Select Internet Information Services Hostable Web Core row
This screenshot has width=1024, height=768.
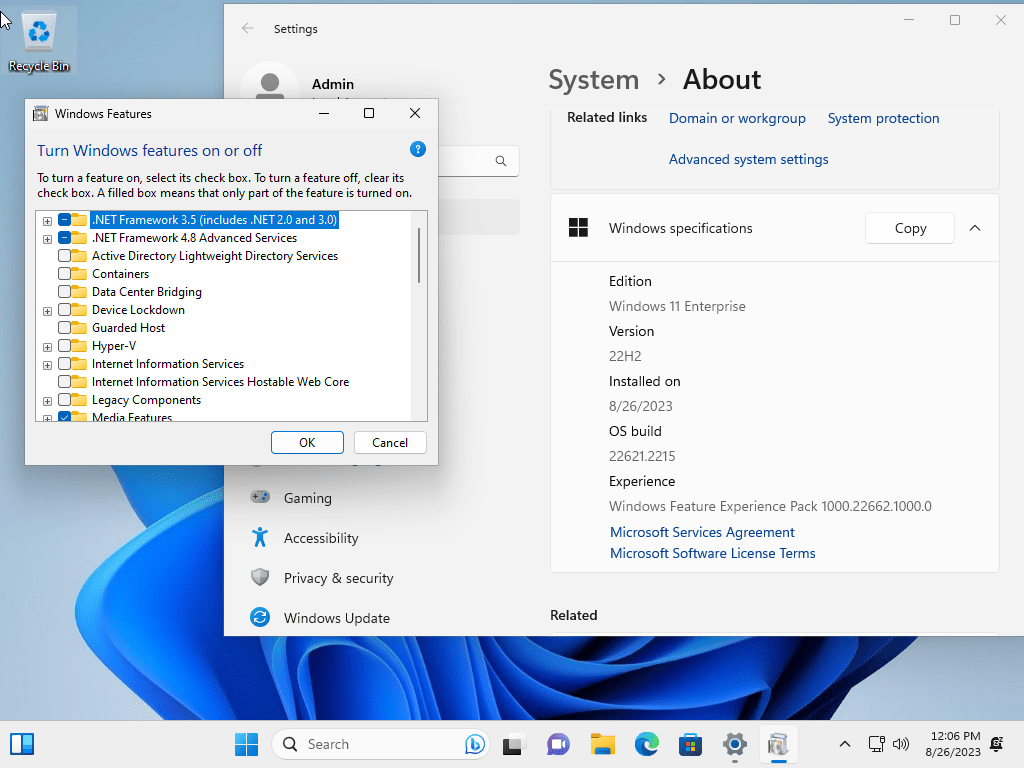[x=220, y=381]
